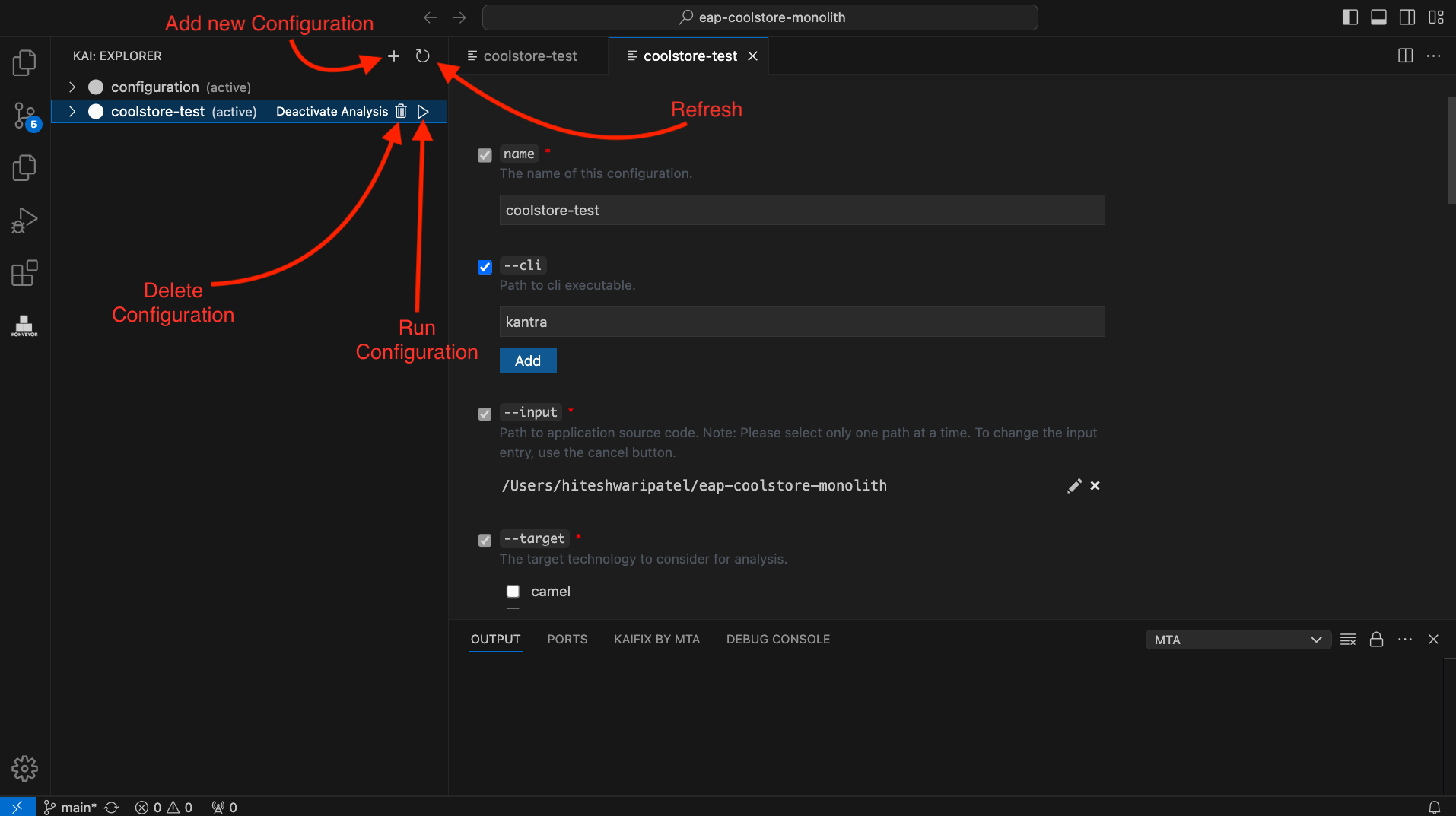
Task: Delete the coolstore-test configuration with trash icon
Action: pyautogui.click(x=401, y=111)
